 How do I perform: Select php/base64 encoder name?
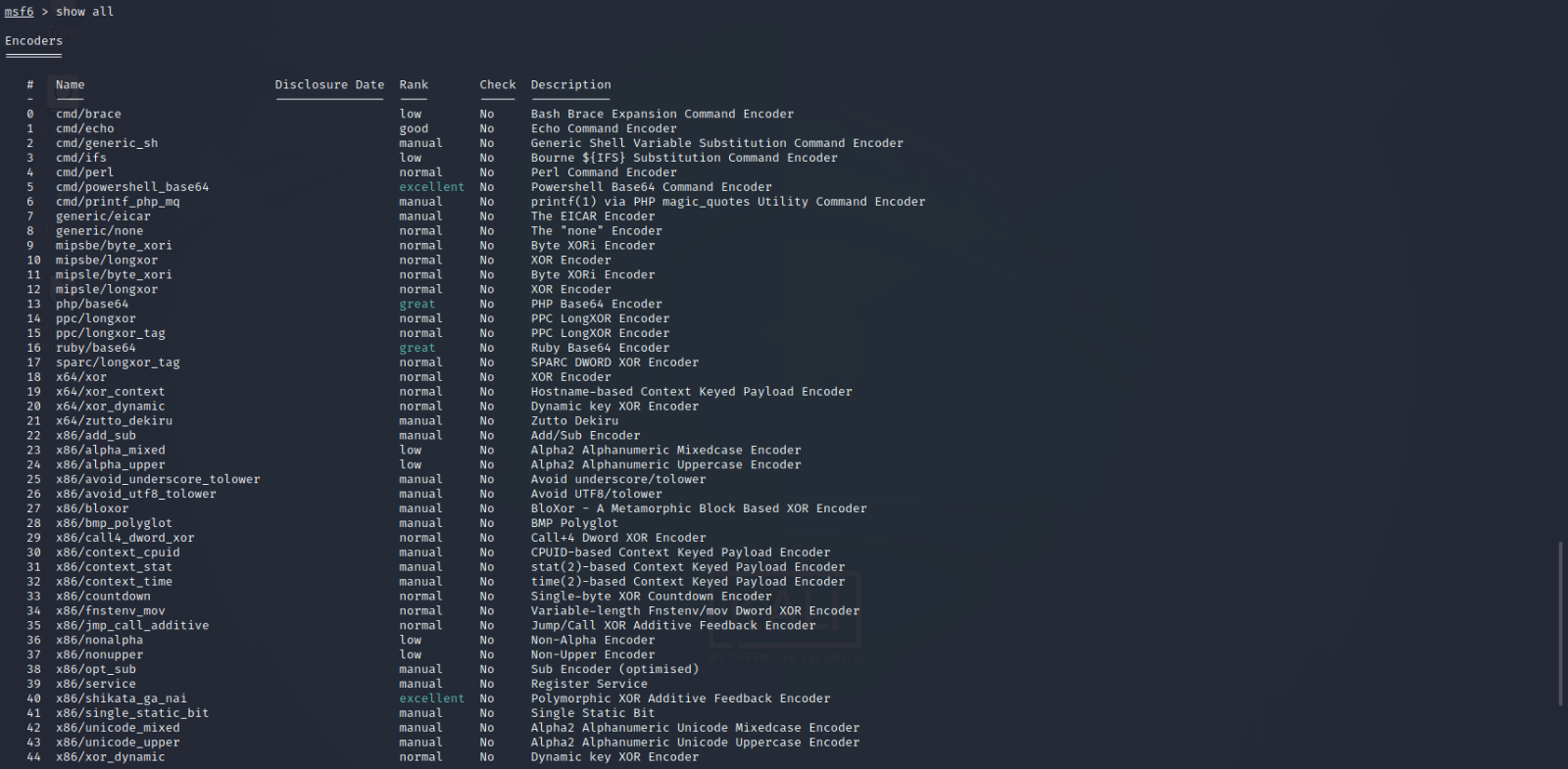coord(92,305)
